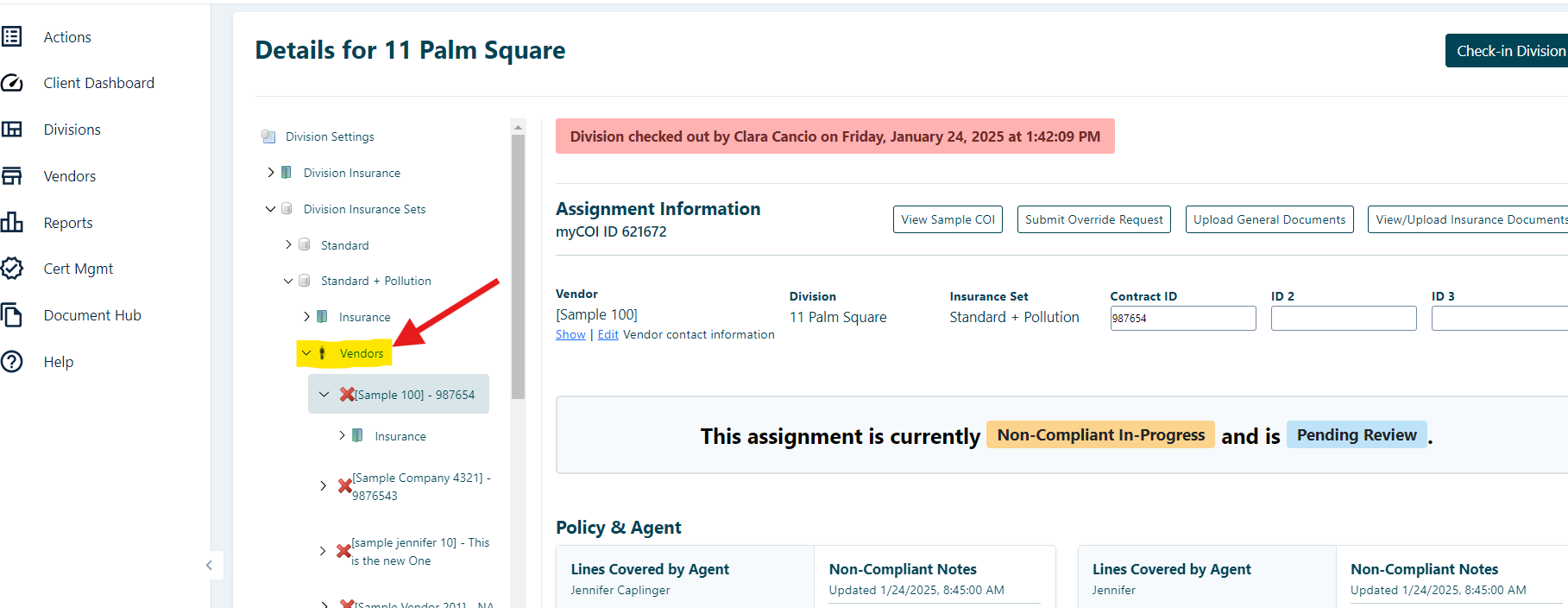Image resolution: width=1568 pixels, height=608 pixels.
Task: Expand the Division Insurance tree node
Action: pos(271,173)
